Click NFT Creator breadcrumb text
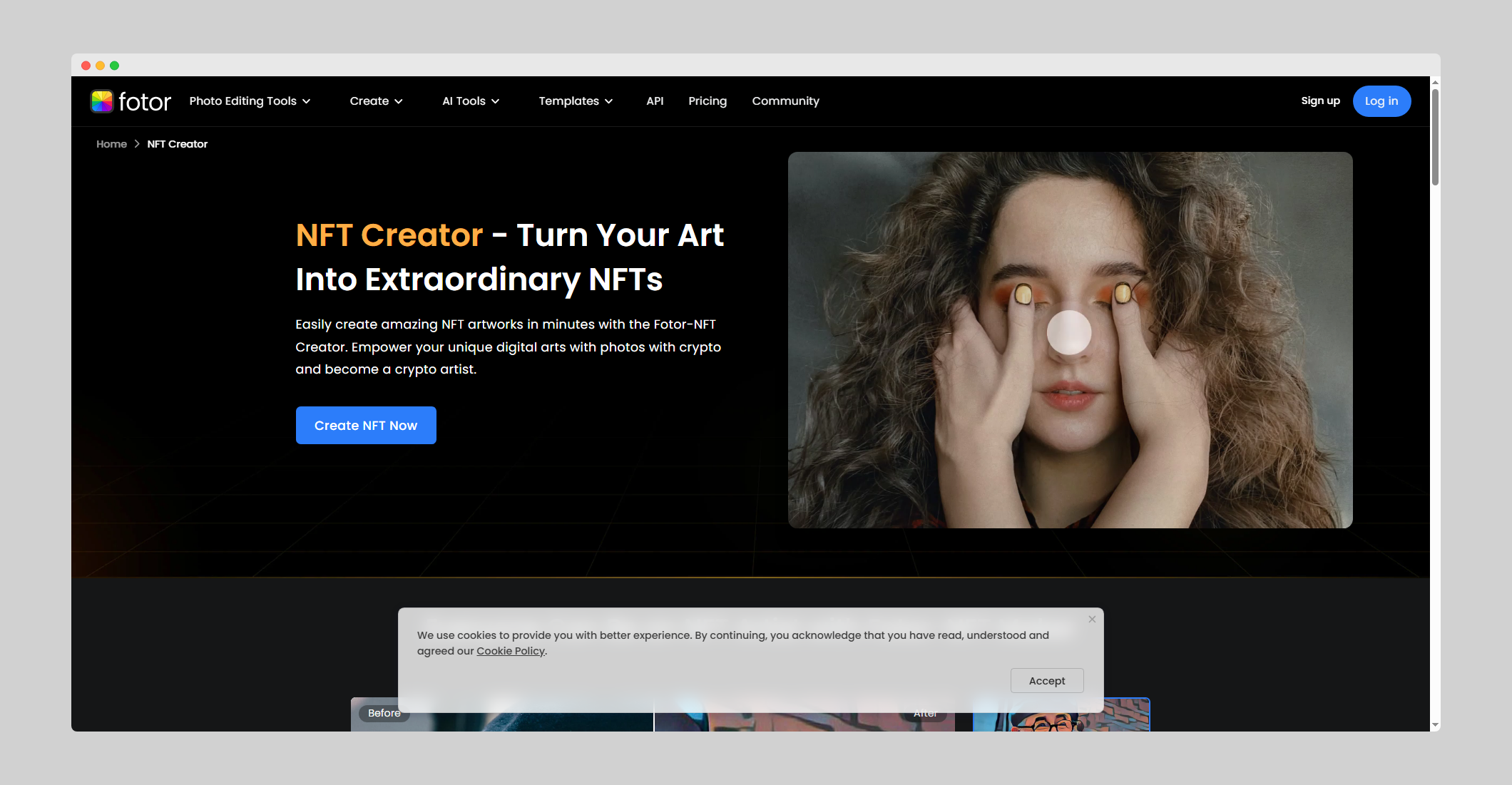1512x785 pixels. coord(178,144)
